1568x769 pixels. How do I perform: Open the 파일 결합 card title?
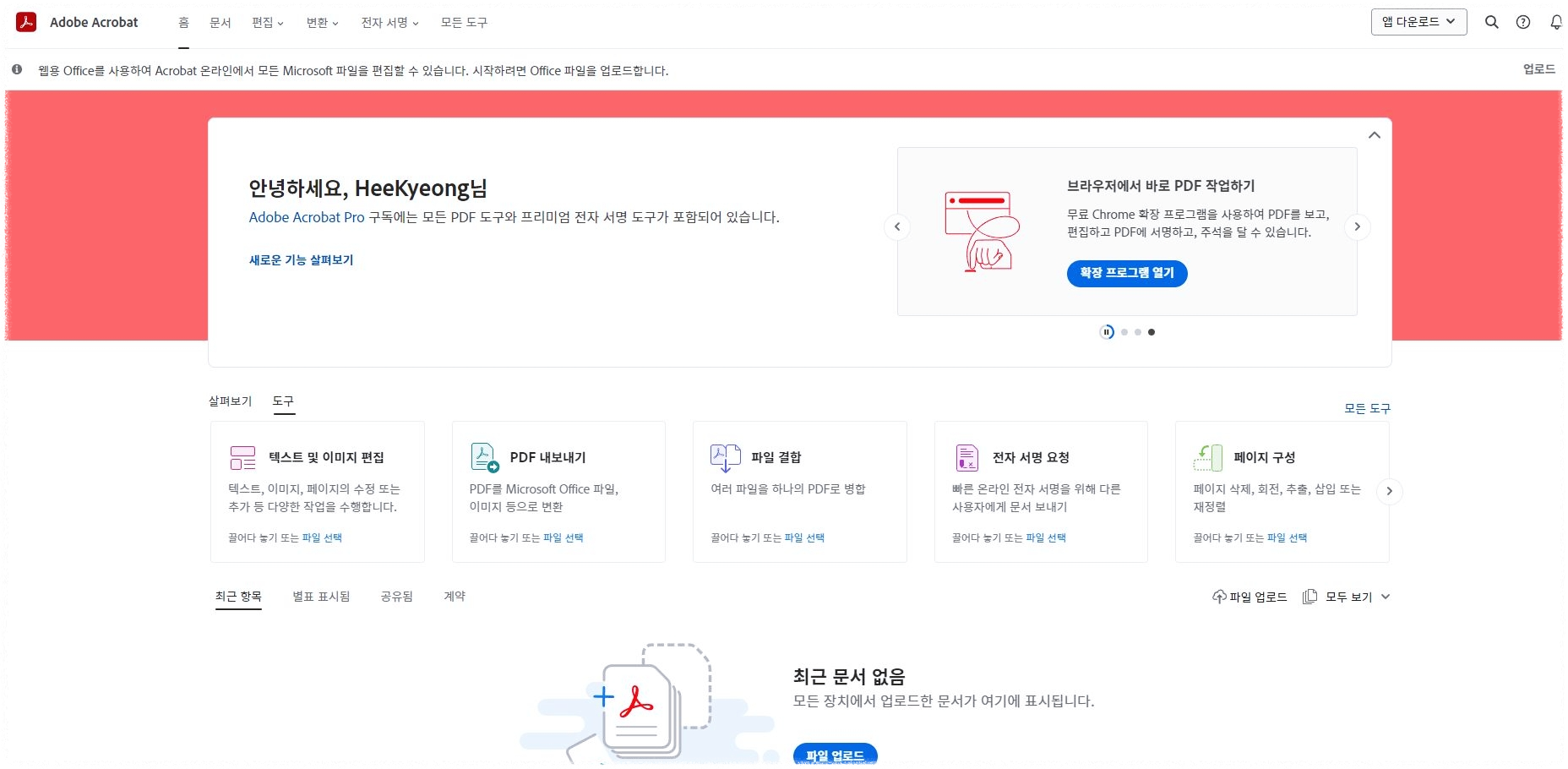[x=776, y=457]
